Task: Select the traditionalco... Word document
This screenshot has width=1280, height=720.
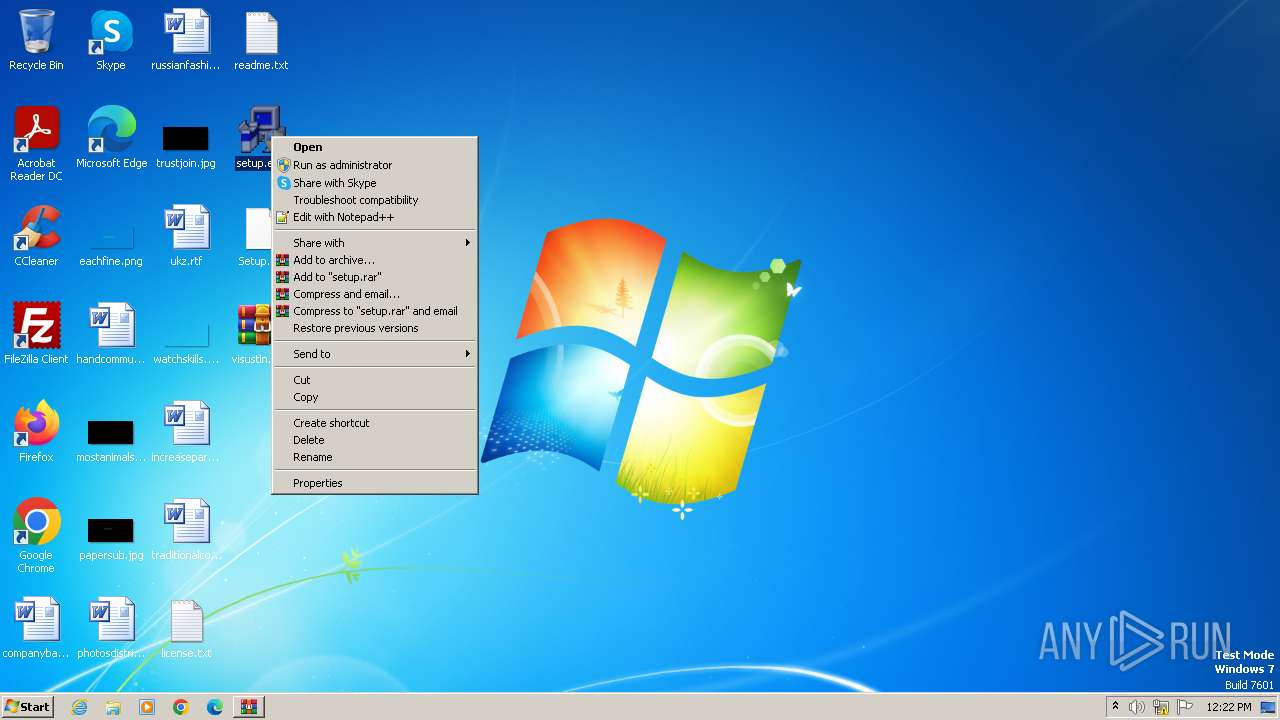Action: pyautogui.click(x=186, y=530)
